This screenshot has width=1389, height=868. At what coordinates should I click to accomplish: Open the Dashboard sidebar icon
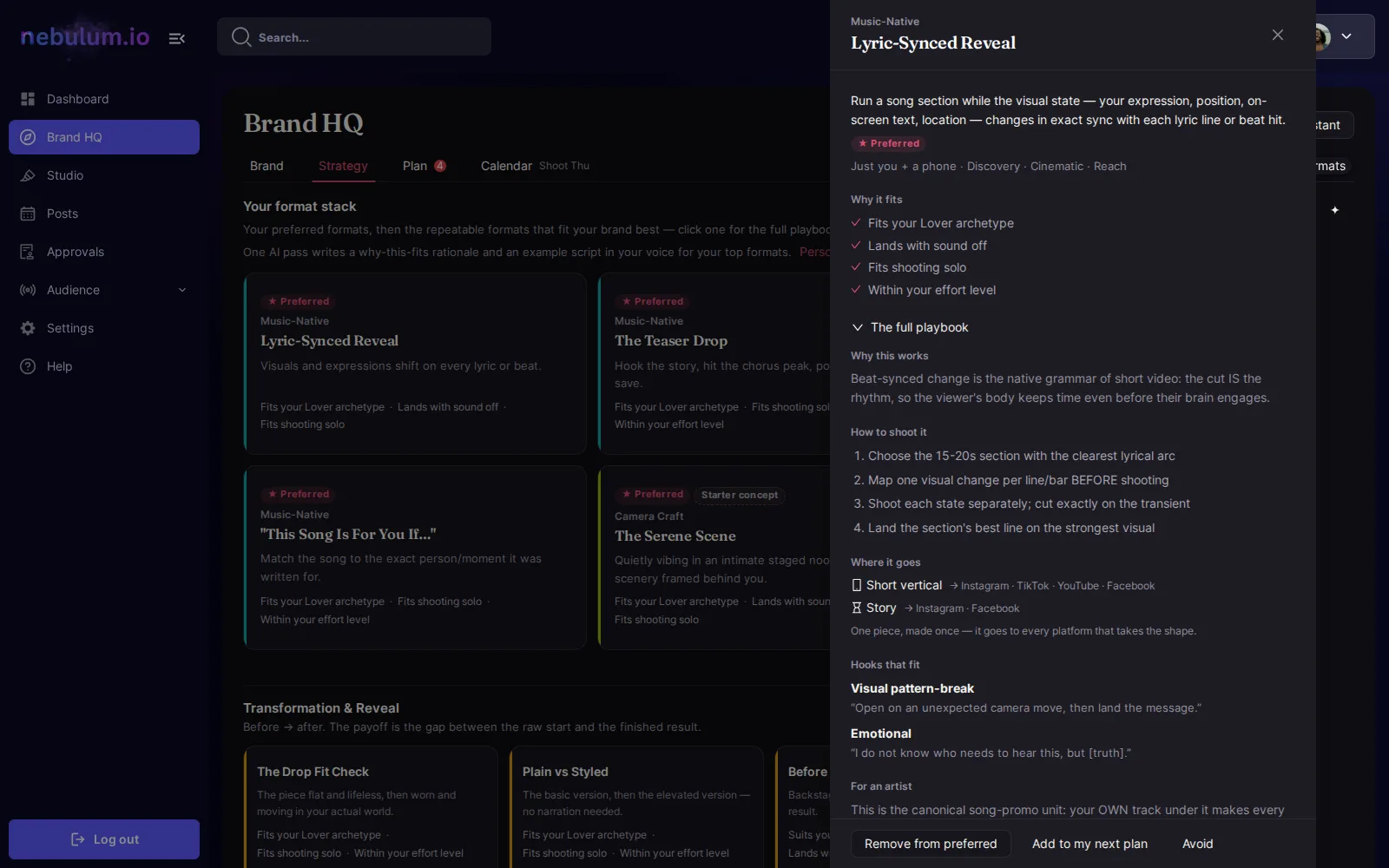coord(28,99)
